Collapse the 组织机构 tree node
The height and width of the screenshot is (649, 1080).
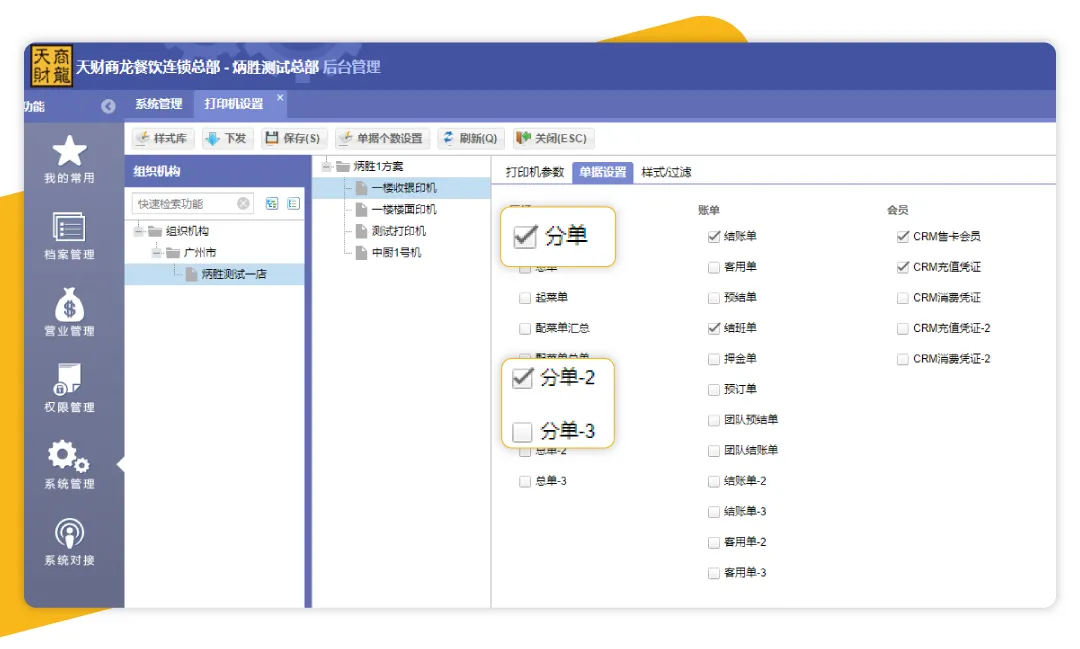tap(140, 231)
